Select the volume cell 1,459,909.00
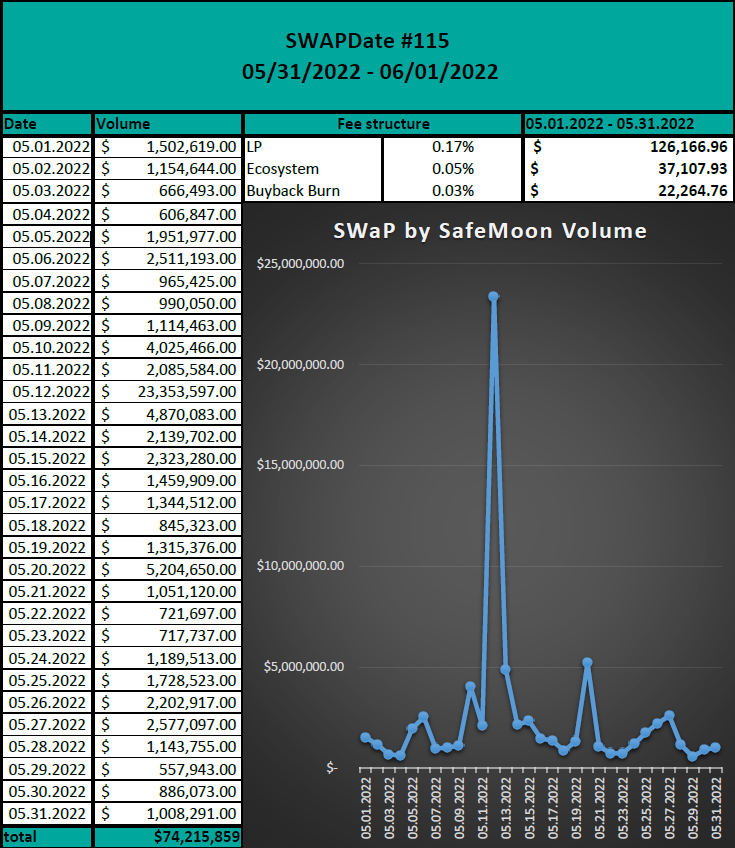This screenshot has width=735, height=848. [x=168, y=481]
